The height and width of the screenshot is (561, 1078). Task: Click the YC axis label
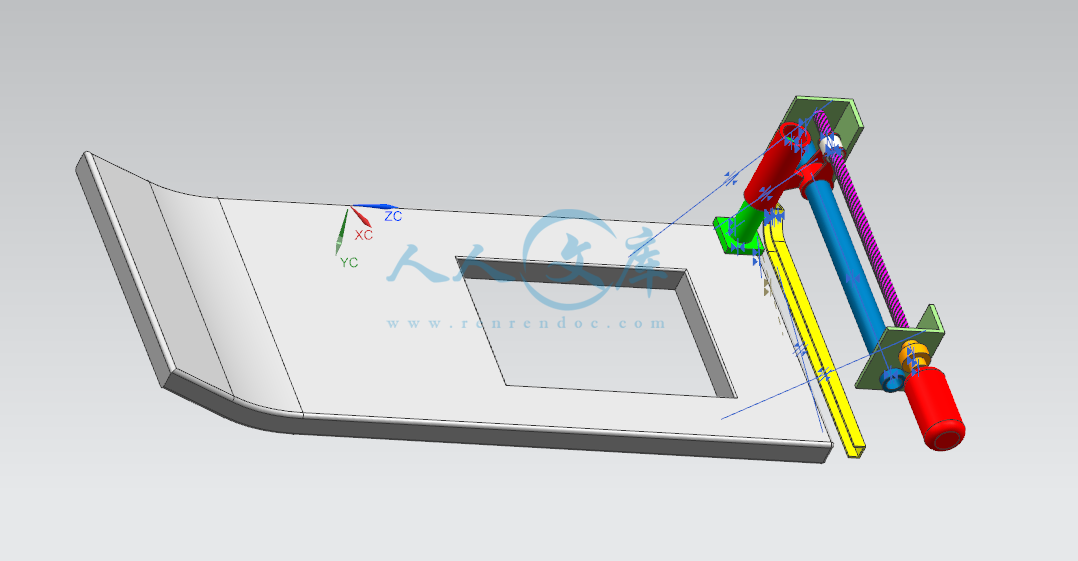tap(349, 263)
